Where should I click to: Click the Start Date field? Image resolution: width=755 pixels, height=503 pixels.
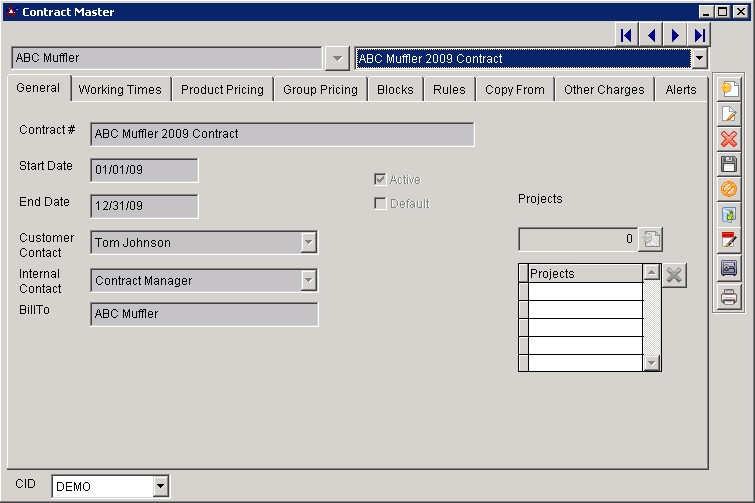point(144,171)
